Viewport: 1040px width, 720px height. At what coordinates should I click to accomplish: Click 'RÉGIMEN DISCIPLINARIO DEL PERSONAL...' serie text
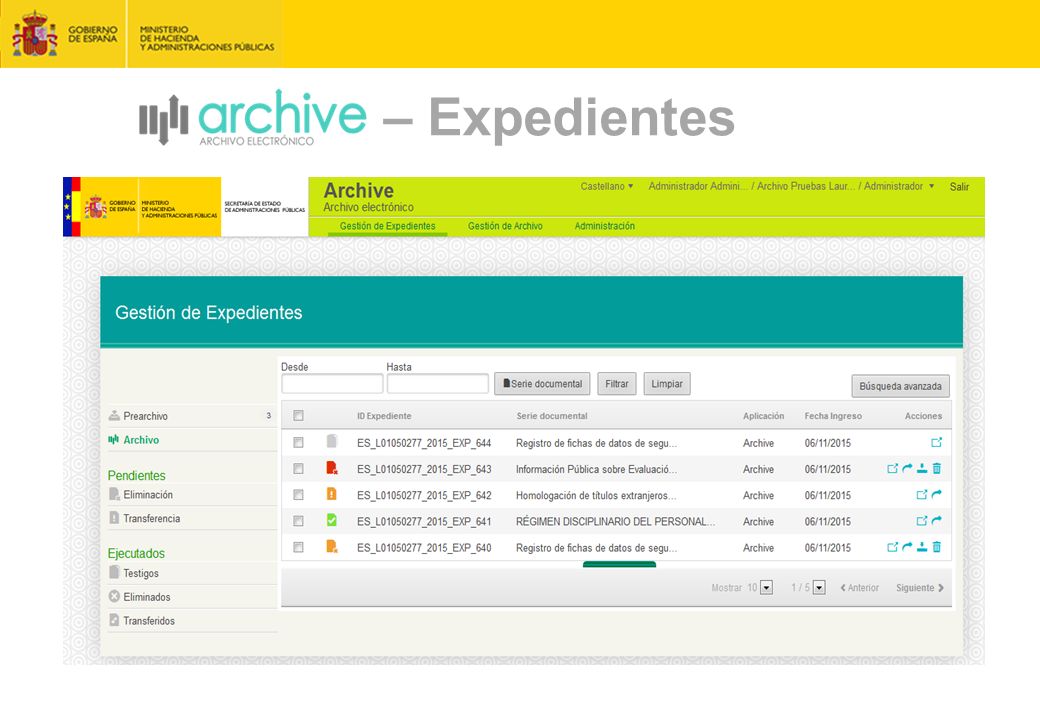pyautogui.click(x=616, y=522)
